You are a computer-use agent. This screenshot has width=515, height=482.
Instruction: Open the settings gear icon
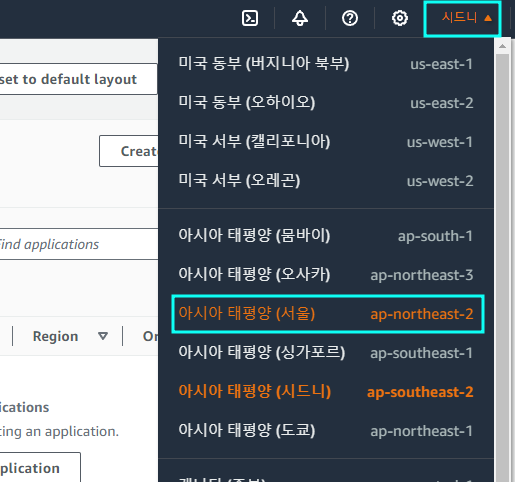point(400,18)
